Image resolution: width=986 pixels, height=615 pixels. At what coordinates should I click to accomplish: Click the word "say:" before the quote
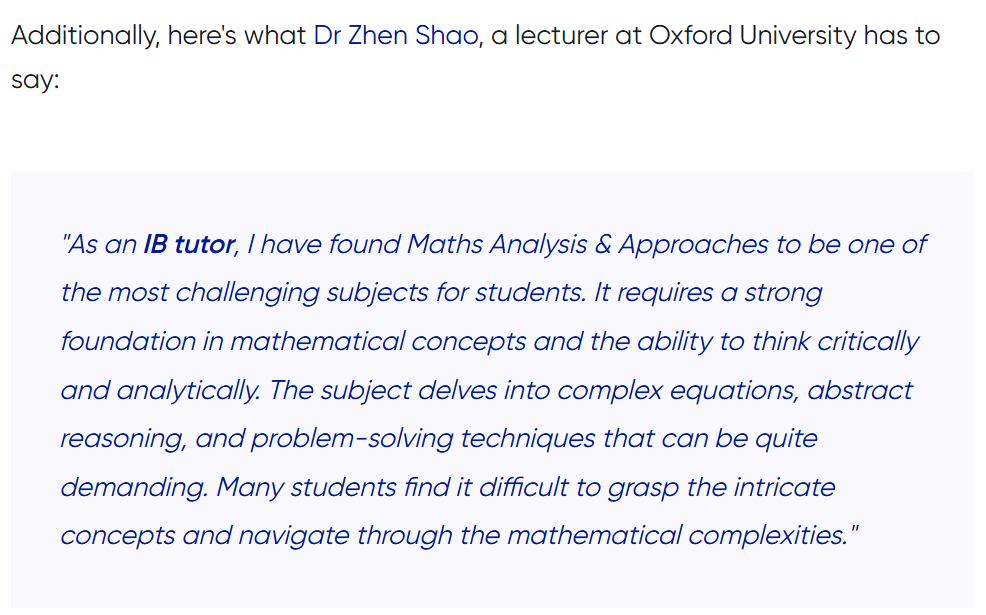click(x=36, y=80)
